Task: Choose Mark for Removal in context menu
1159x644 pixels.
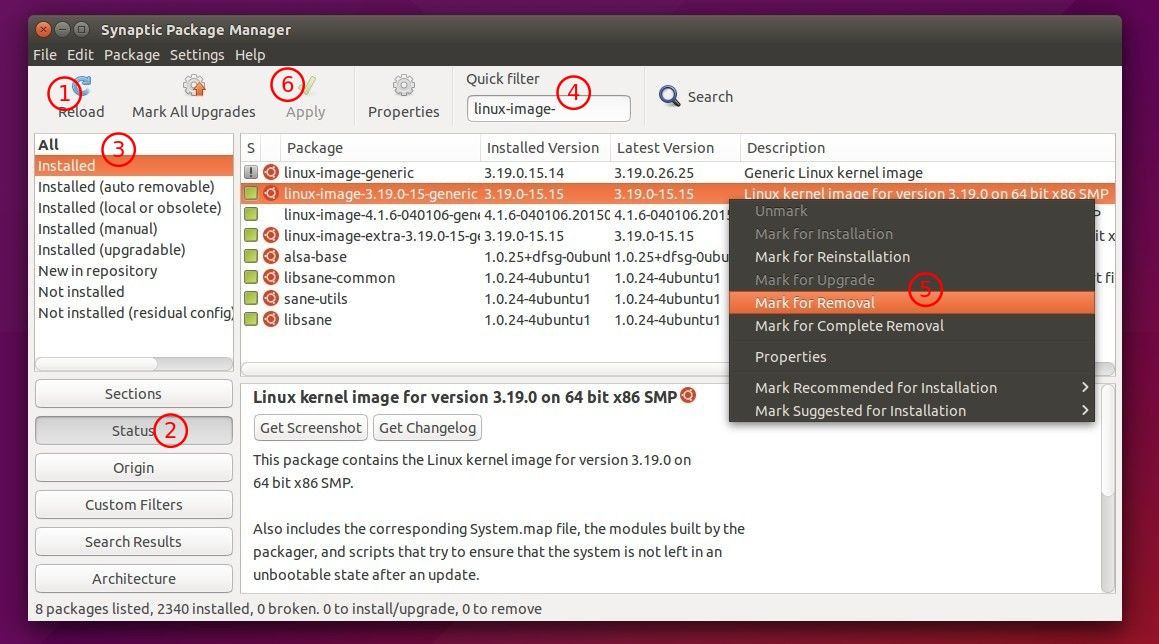Action: (911, 302)
